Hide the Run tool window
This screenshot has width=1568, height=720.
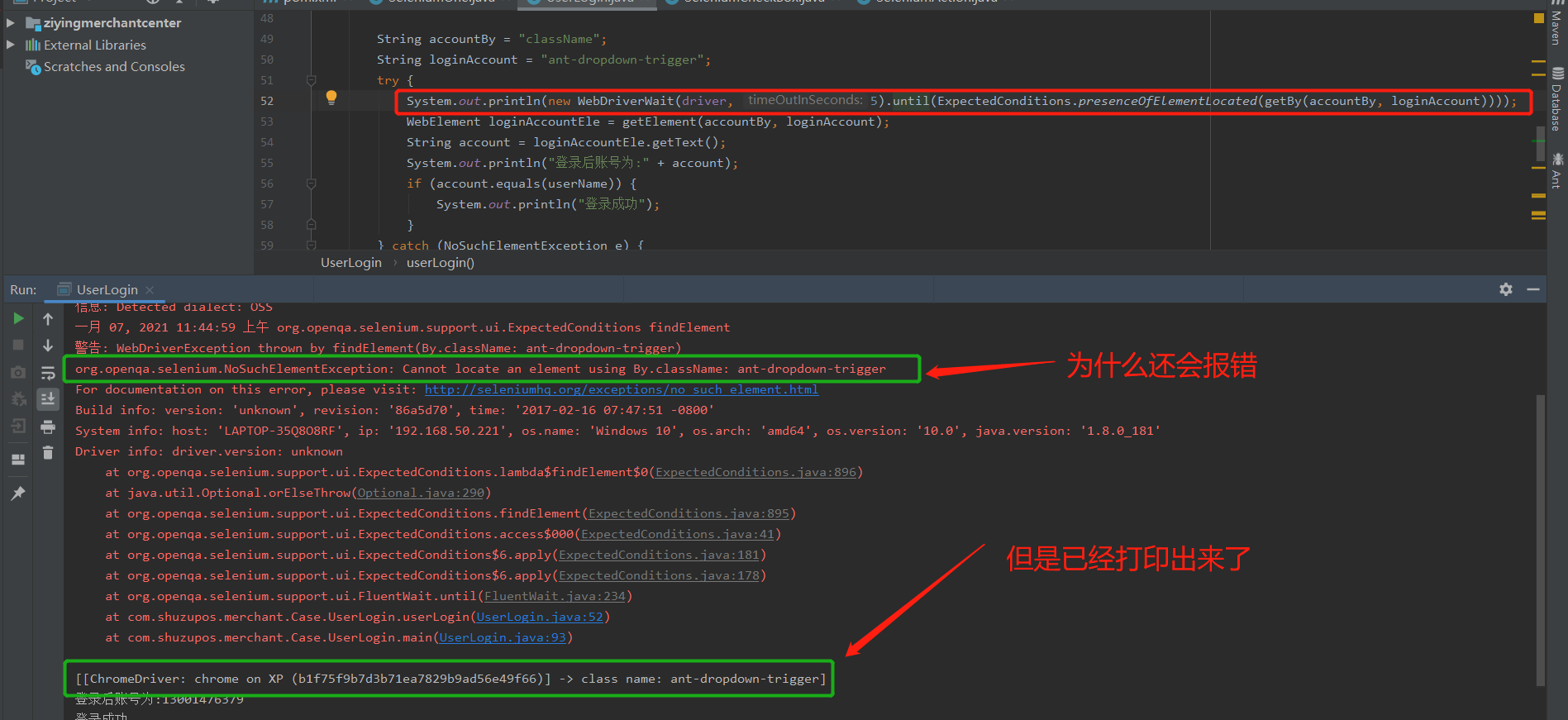pyautogui.click(x=1533, y=289)
